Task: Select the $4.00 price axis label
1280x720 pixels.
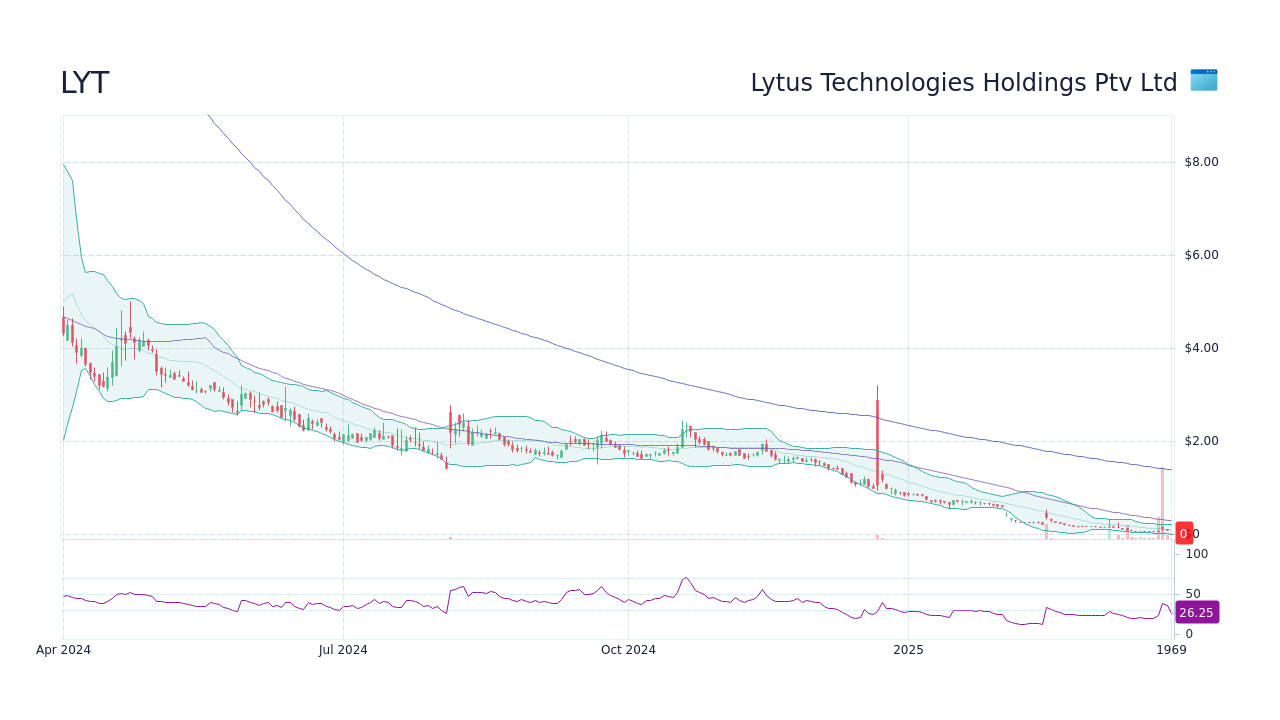Action: pyautogui.click(x=1201, y=348)
